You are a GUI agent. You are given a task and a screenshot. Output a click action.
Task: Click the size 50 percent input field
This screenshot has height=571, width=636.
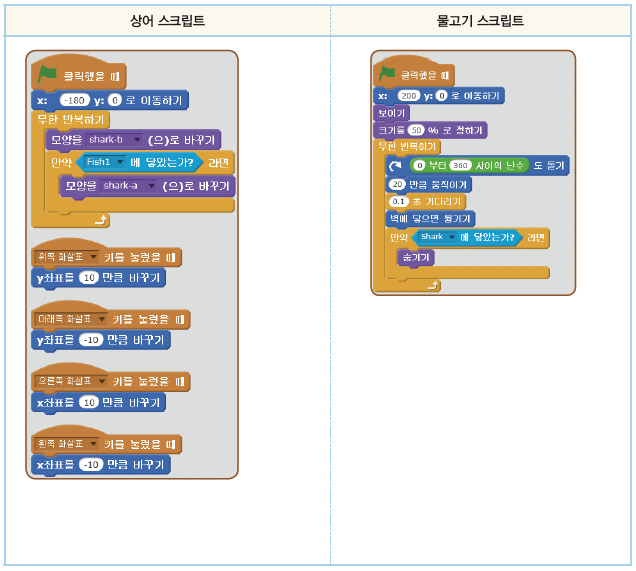[417, 131]
